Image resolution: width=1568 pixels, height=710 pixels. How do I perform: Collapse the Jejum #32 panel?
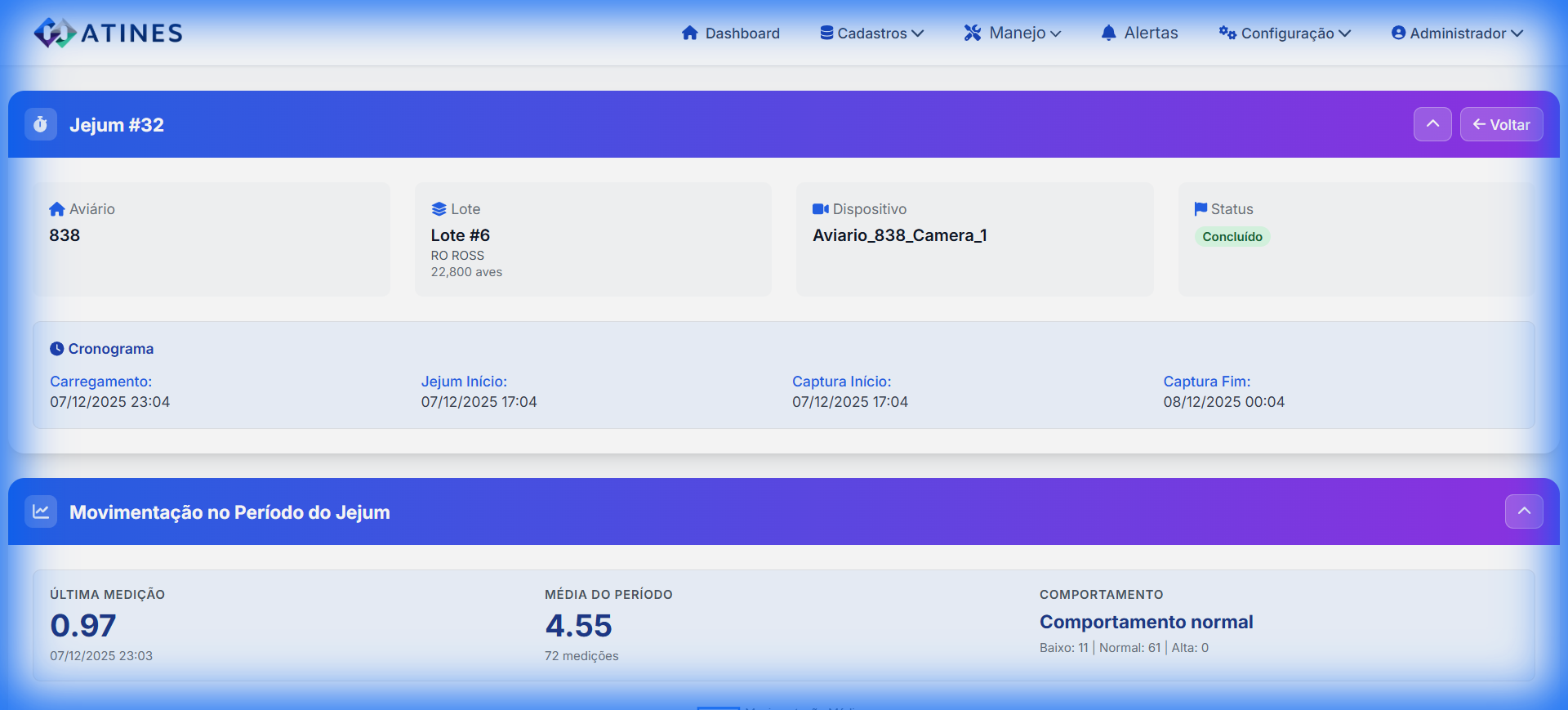pos(1432,124)
